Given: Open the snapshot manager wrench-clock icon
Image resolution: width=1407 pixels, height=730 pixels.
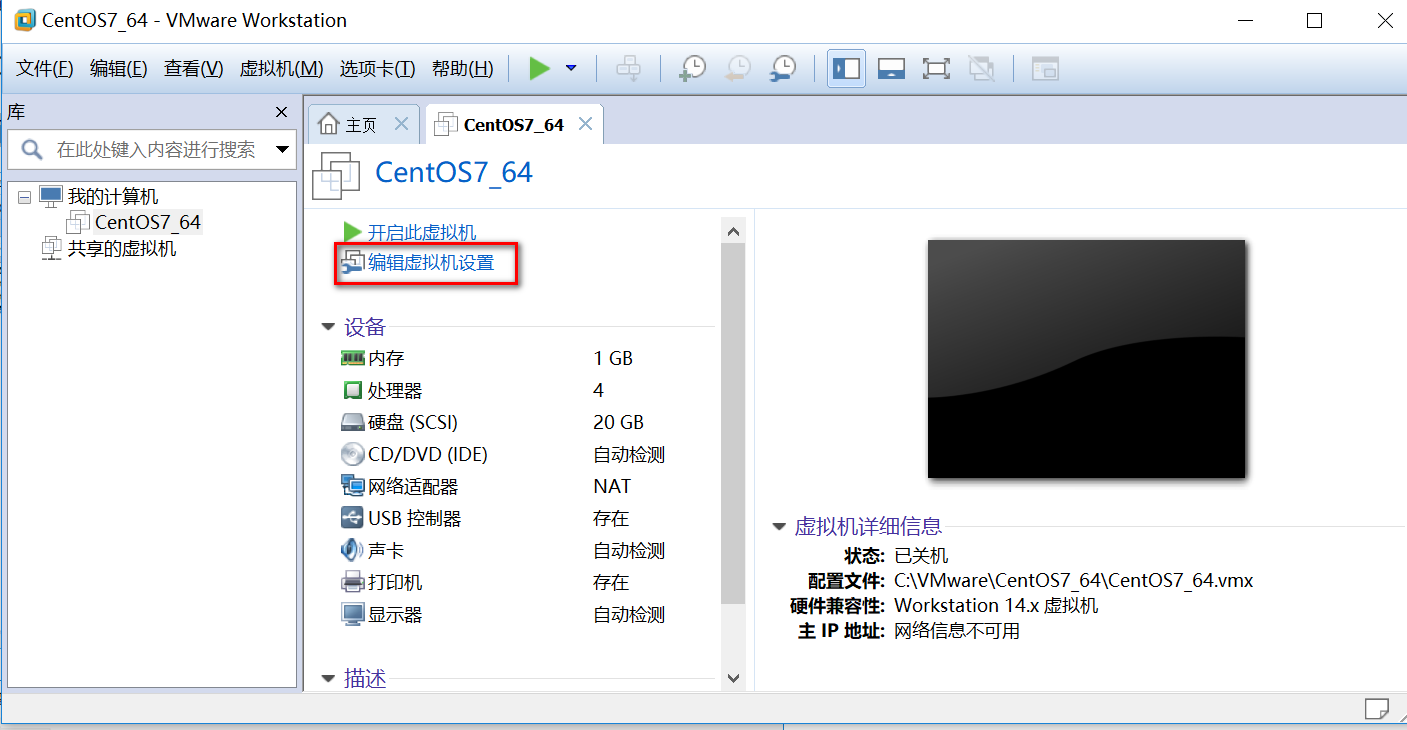Looking at the screenshot, I should point(782,68).
